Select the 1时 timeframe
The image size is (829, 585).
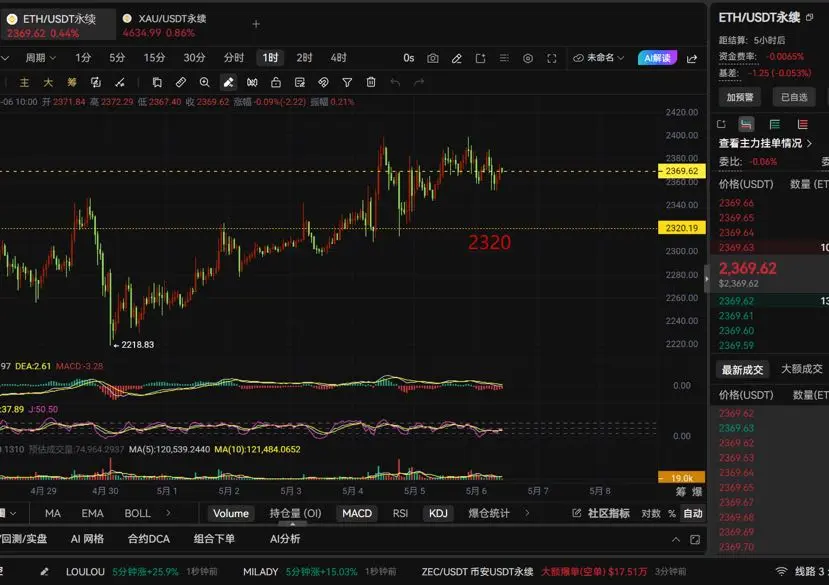point(270,58)
